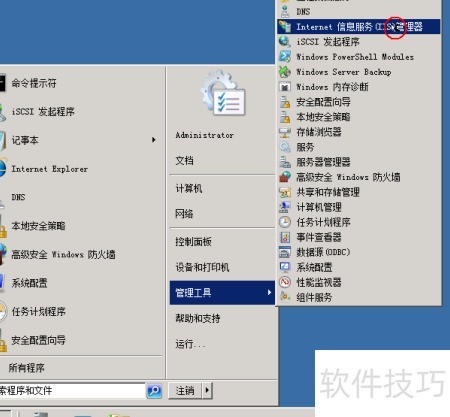Viewport: 450px width, 417px height.
Task: Click the search programs and files box
Action: point(72,391)
